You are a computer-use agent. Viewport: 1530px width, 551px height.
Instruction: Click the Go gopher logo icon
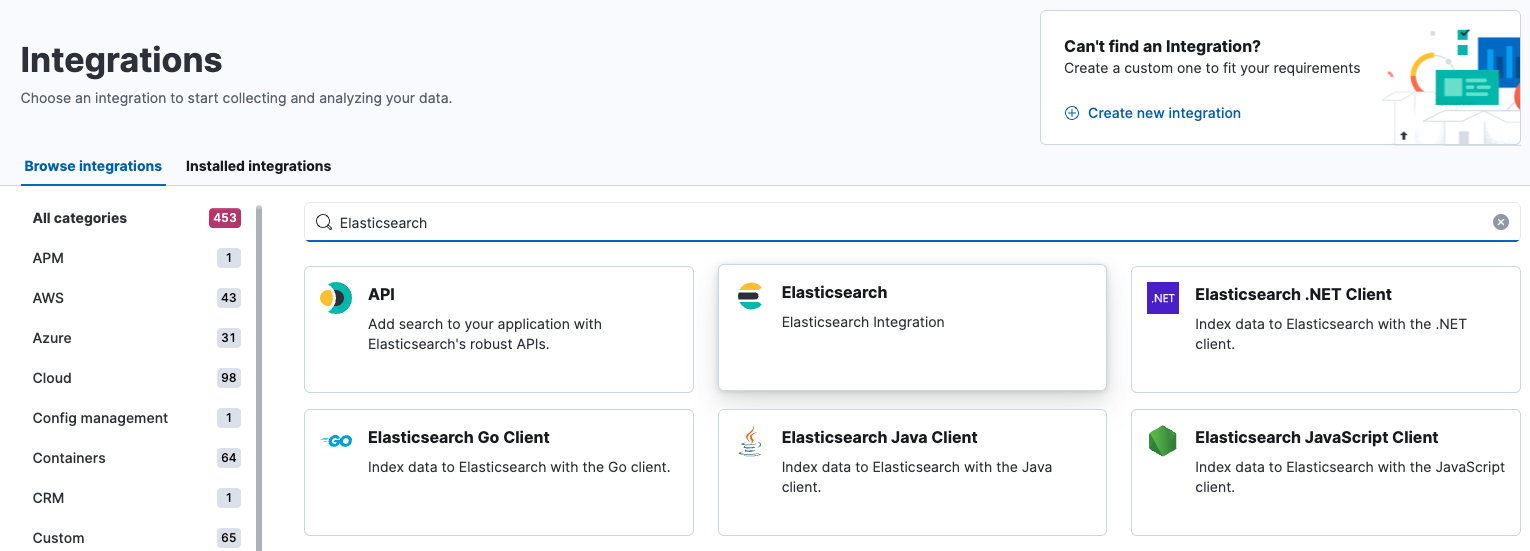336,441
